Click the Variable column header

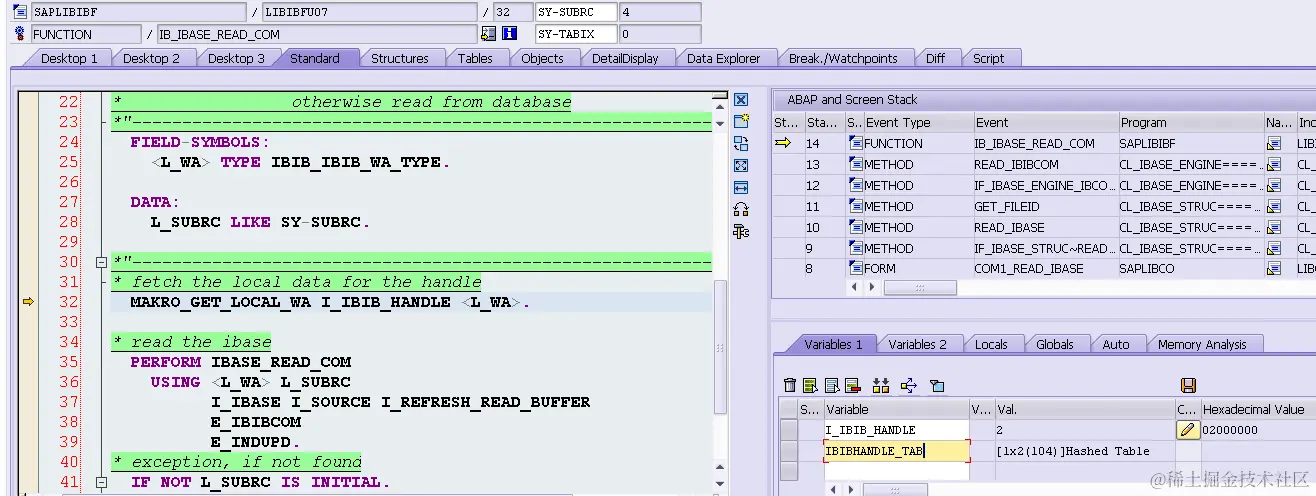tap(896, 409)
